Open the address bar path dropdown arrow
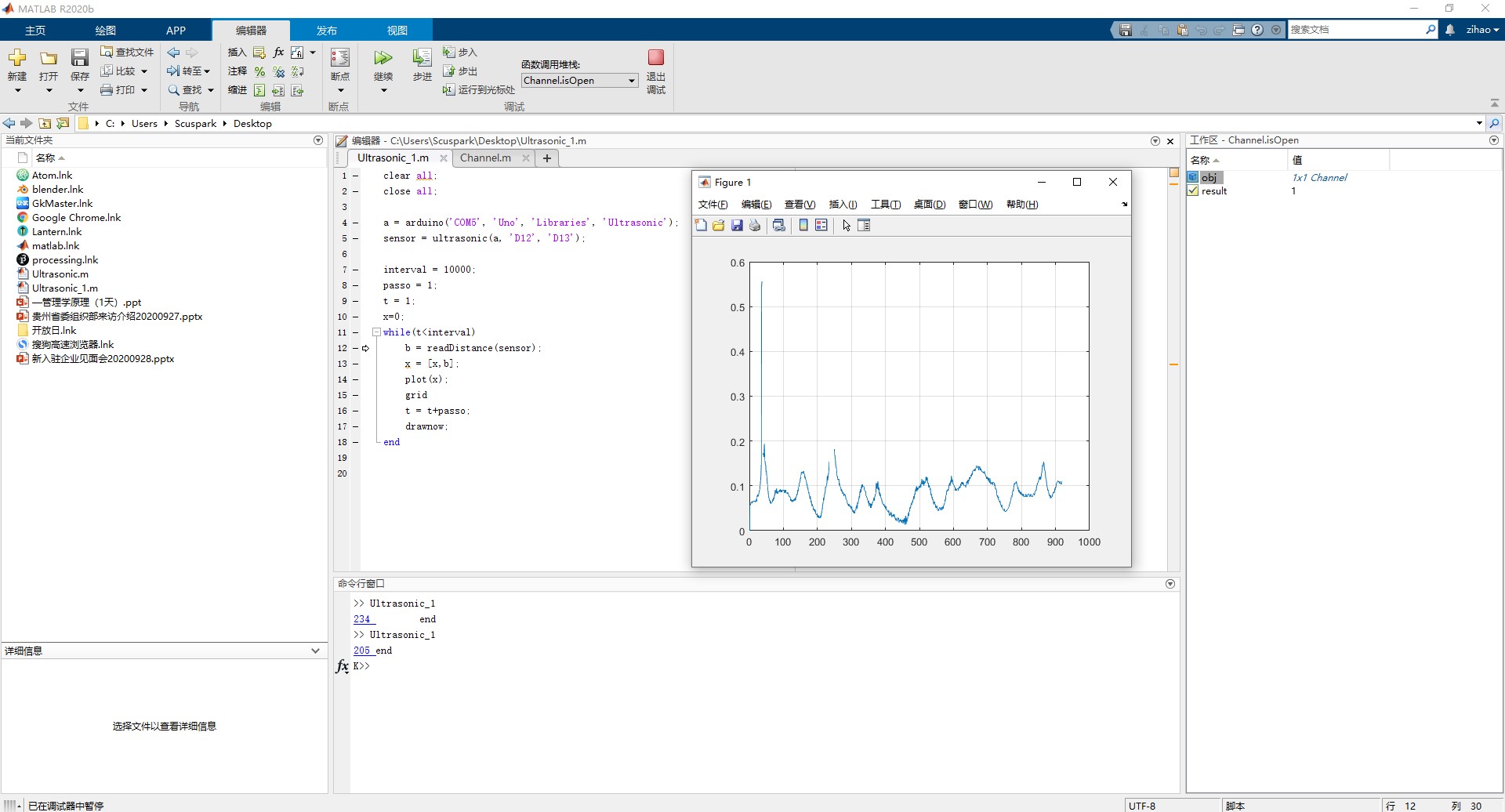Screen dimensions: 1505x812 coord(1479,123)
